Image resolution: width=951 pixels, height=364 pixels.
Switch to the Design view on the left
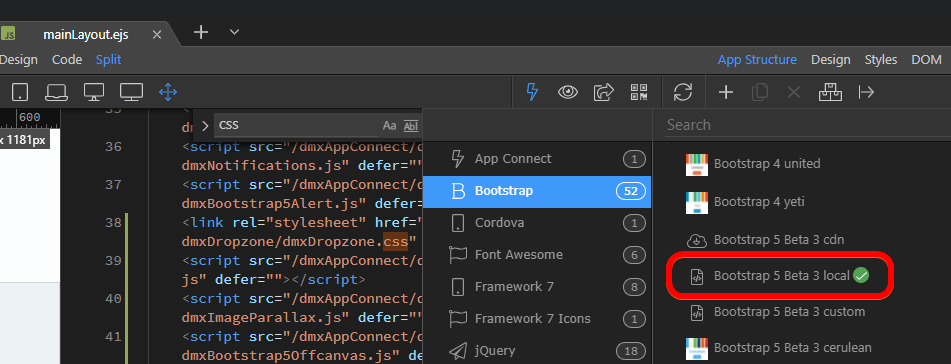click(x=19, y=59)
